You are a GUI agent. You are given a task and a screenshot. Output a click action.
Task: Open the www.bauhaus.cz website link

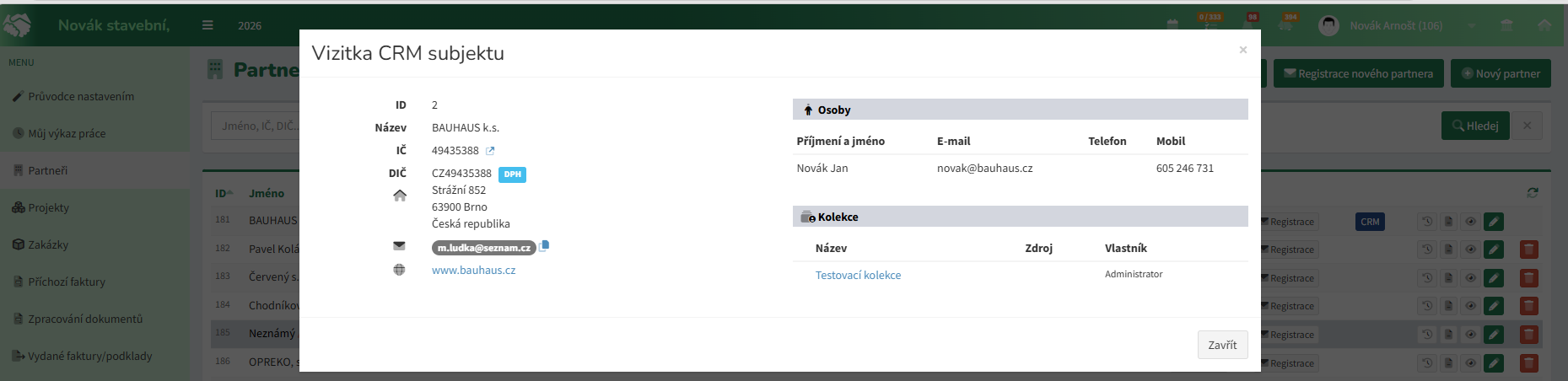pyautogui.click(x=473, y=271)
